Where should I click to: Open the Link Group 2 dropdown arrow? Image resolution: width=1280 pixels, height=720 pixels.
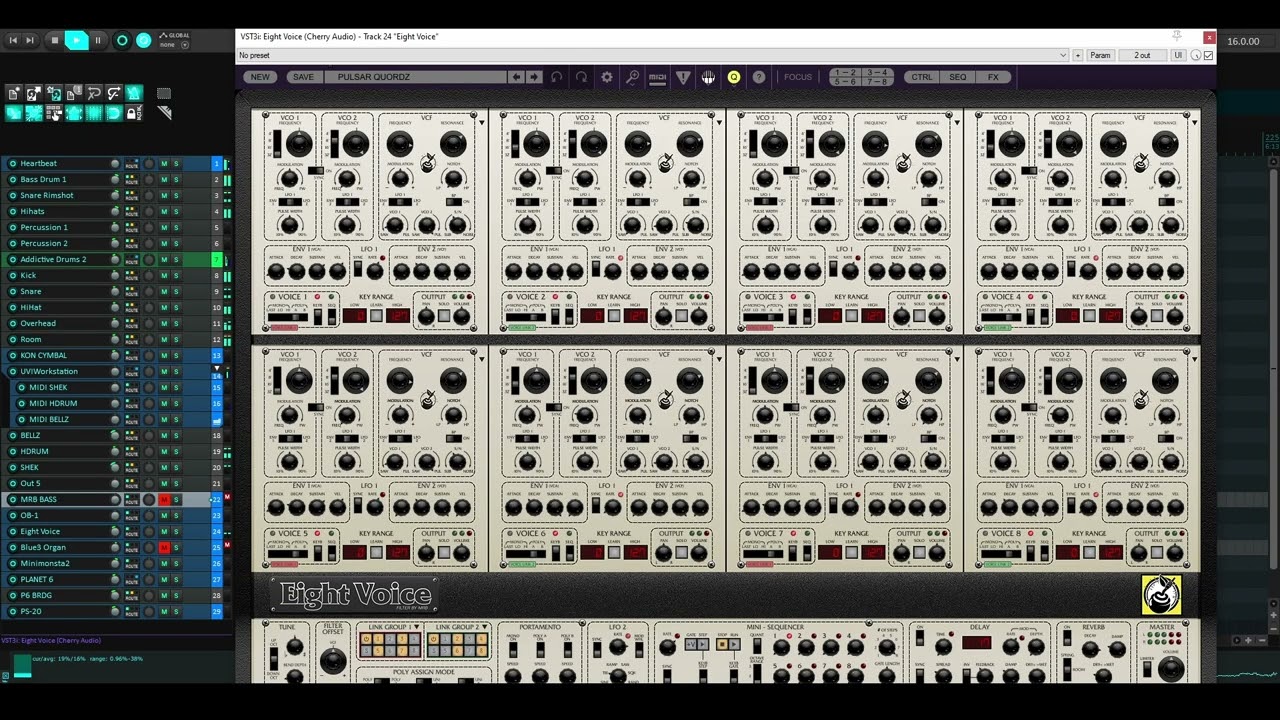tap(485, 627)
